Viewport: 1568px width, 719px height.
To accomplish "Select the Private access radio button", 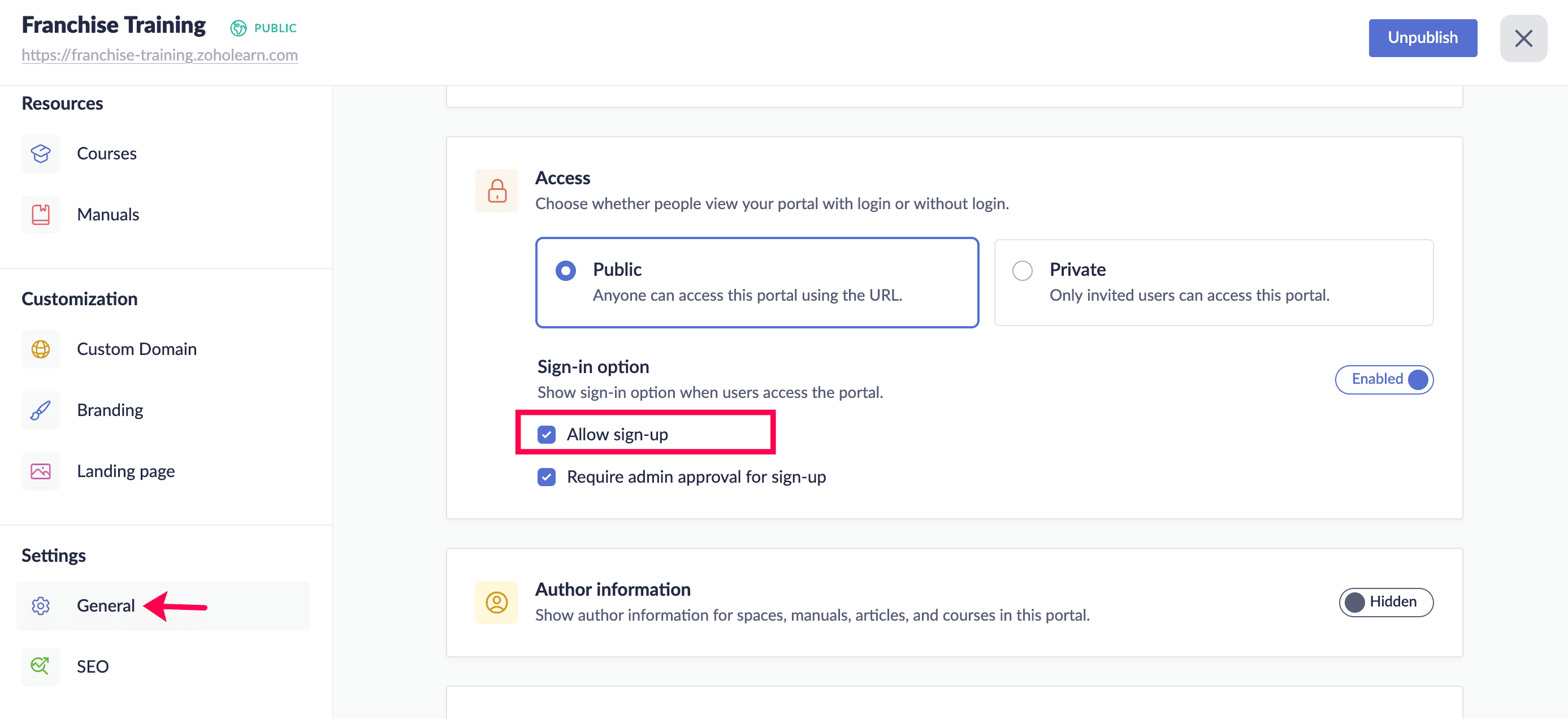I will click(x=1022, y=270).
